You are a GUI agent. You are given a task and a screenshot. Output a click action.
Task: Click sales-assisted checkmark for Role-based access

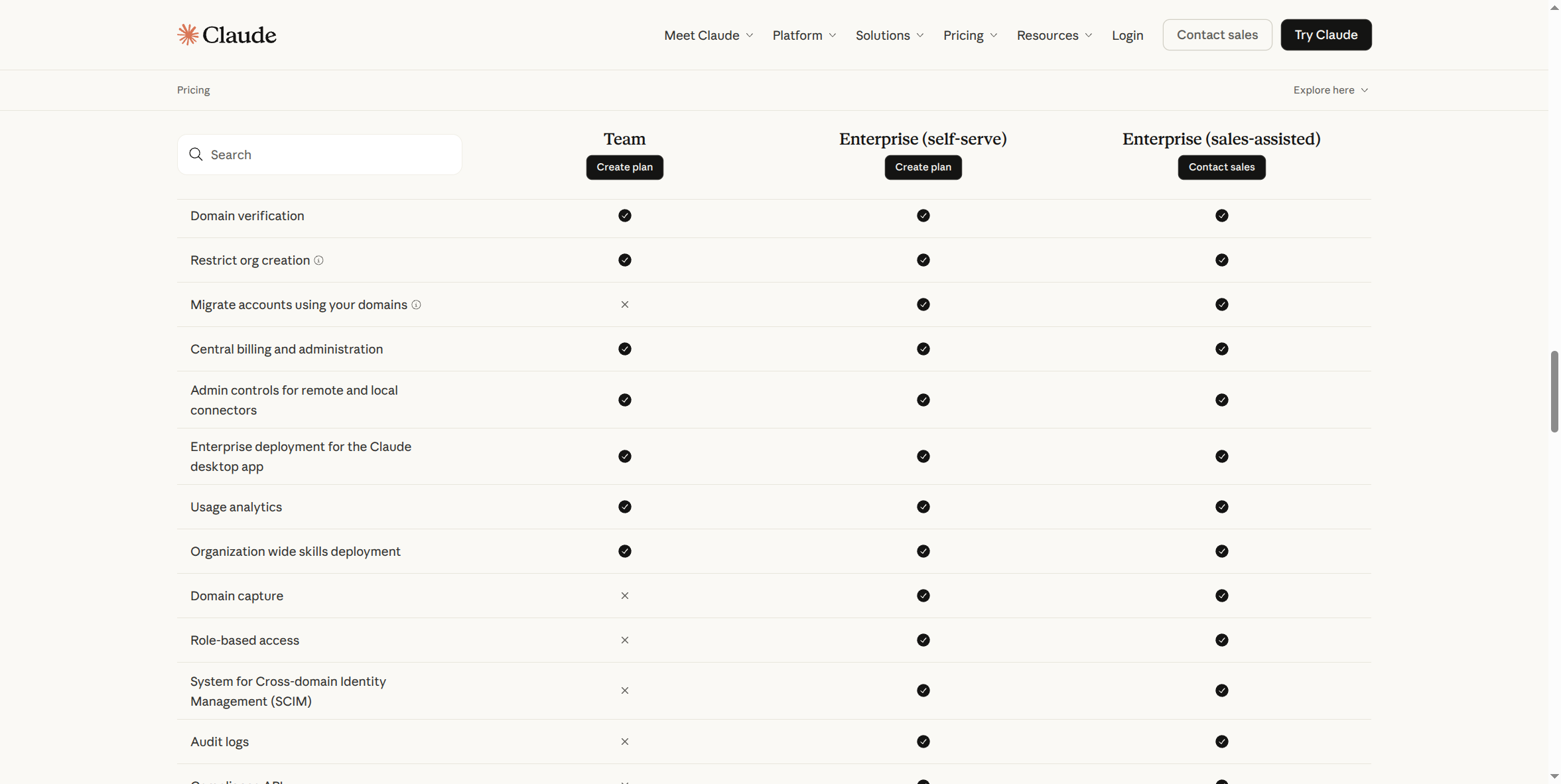1222,640
